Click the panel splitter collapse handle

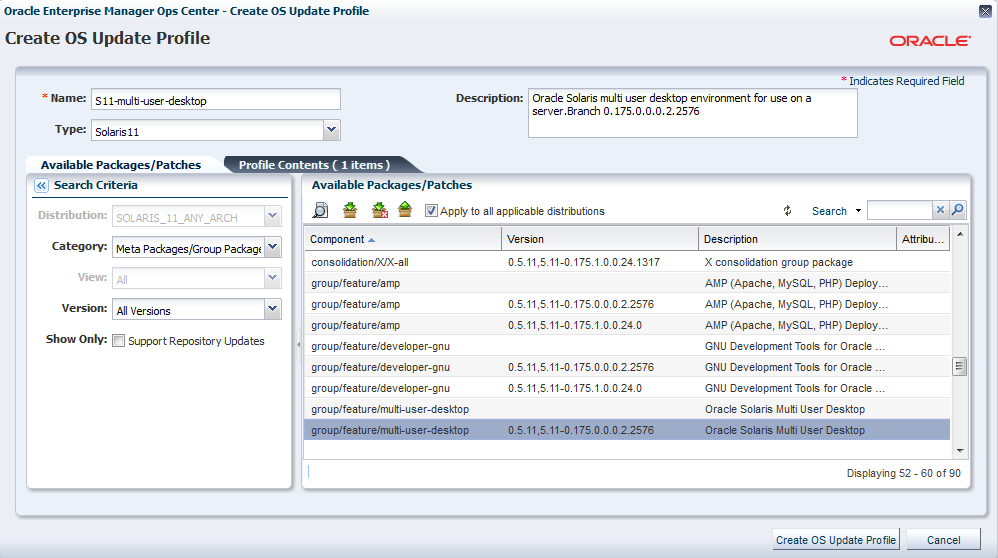pyautogui.click(x=298, y=344)
